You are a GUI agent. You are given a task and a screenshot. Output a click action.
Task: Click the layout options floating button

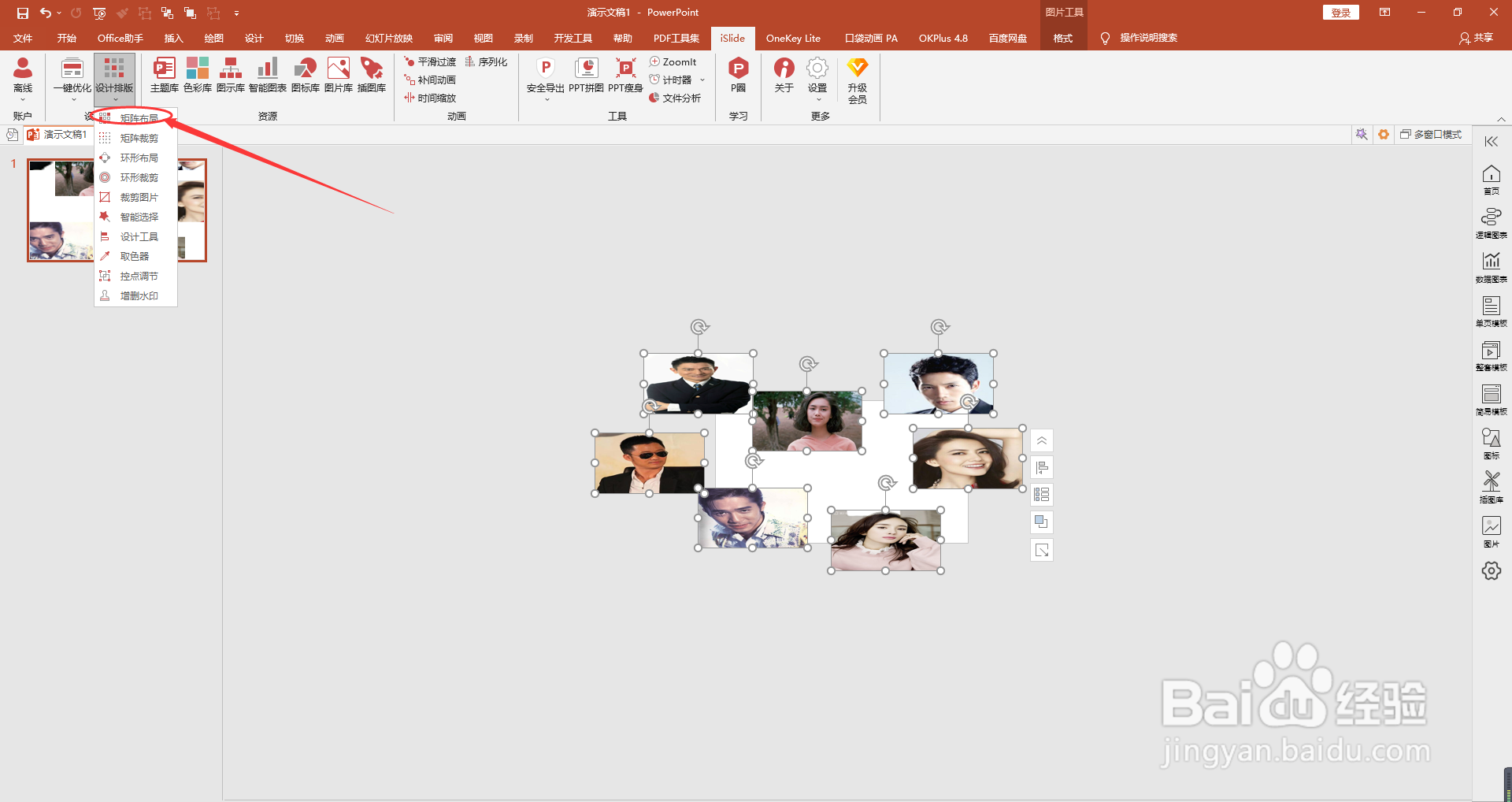(x=1041, y=495)
